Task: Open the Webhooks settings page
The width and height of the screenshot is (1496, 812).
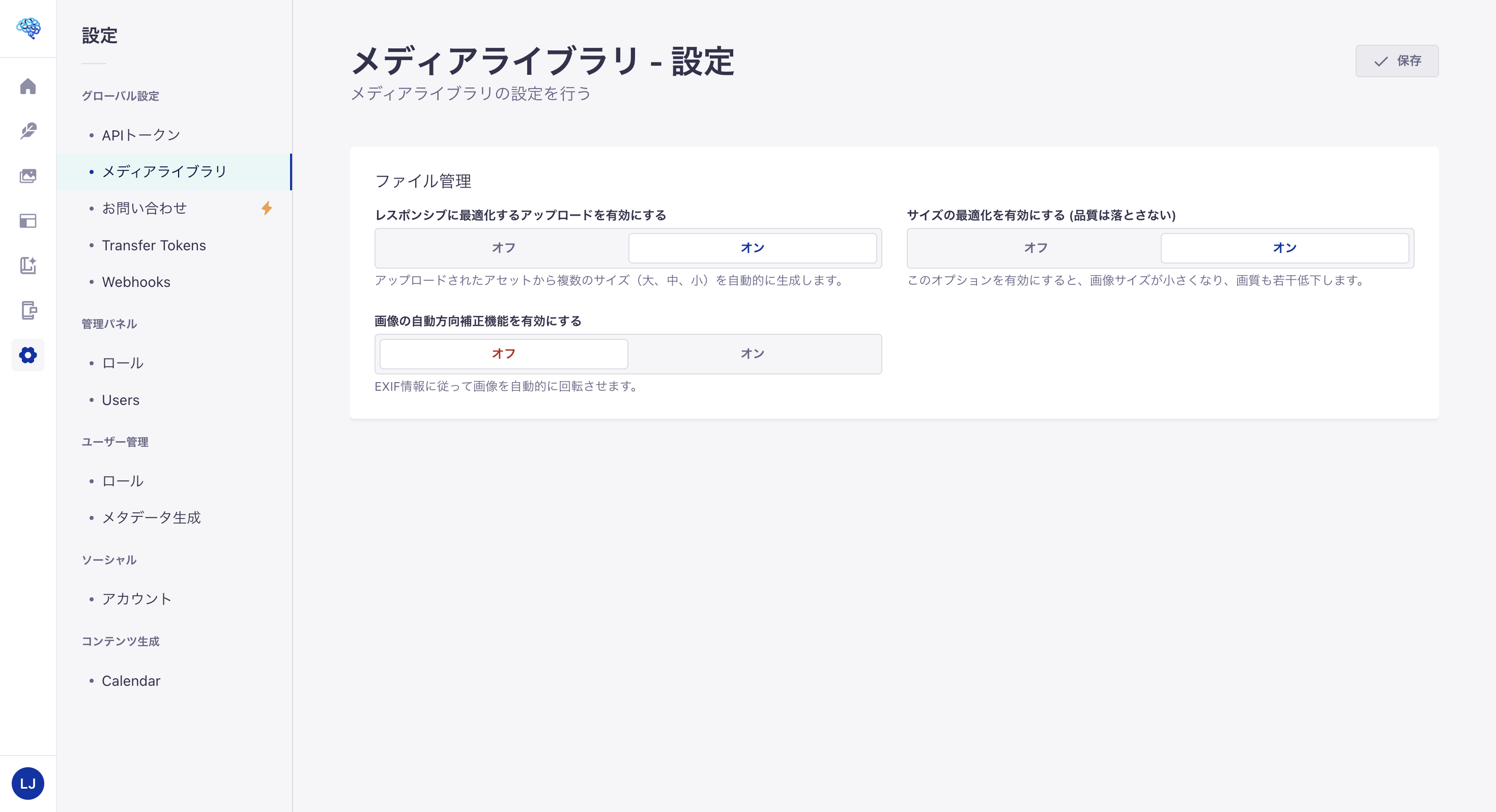Action: [x=136, y=282]
